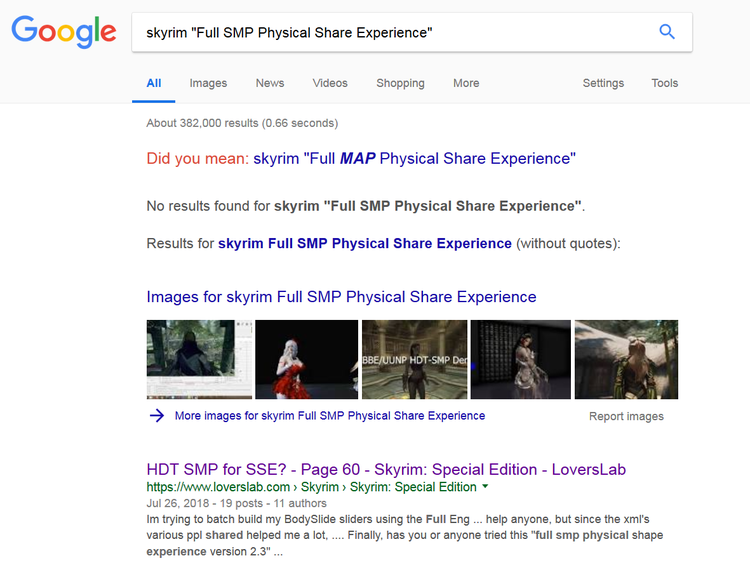750x577 pixels.
Task: Open the dropdown arrow beside the loverslab URL
Action: (485, 487)
